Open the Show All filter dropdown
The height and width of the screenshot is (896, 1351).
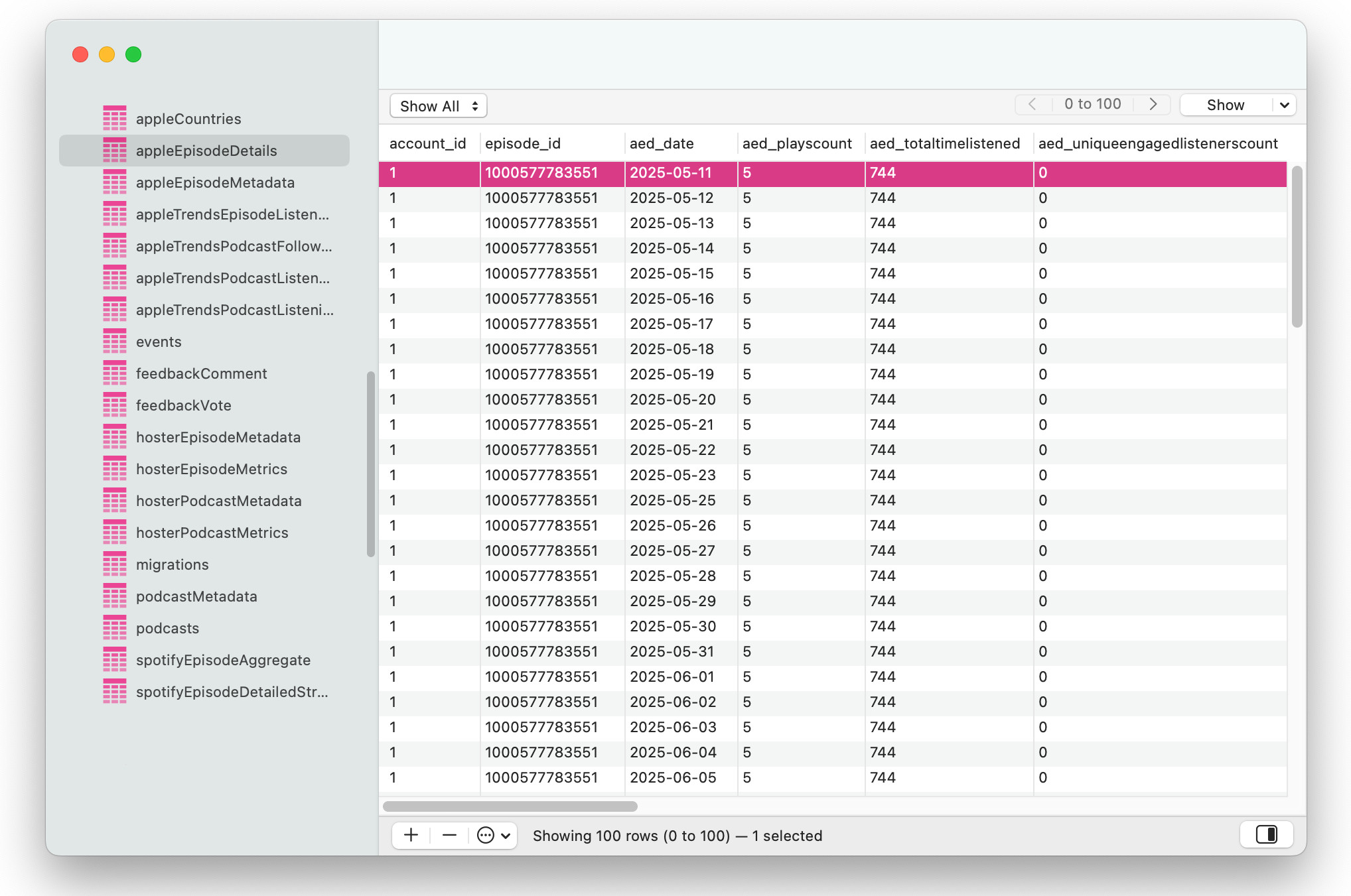point(438,106)
